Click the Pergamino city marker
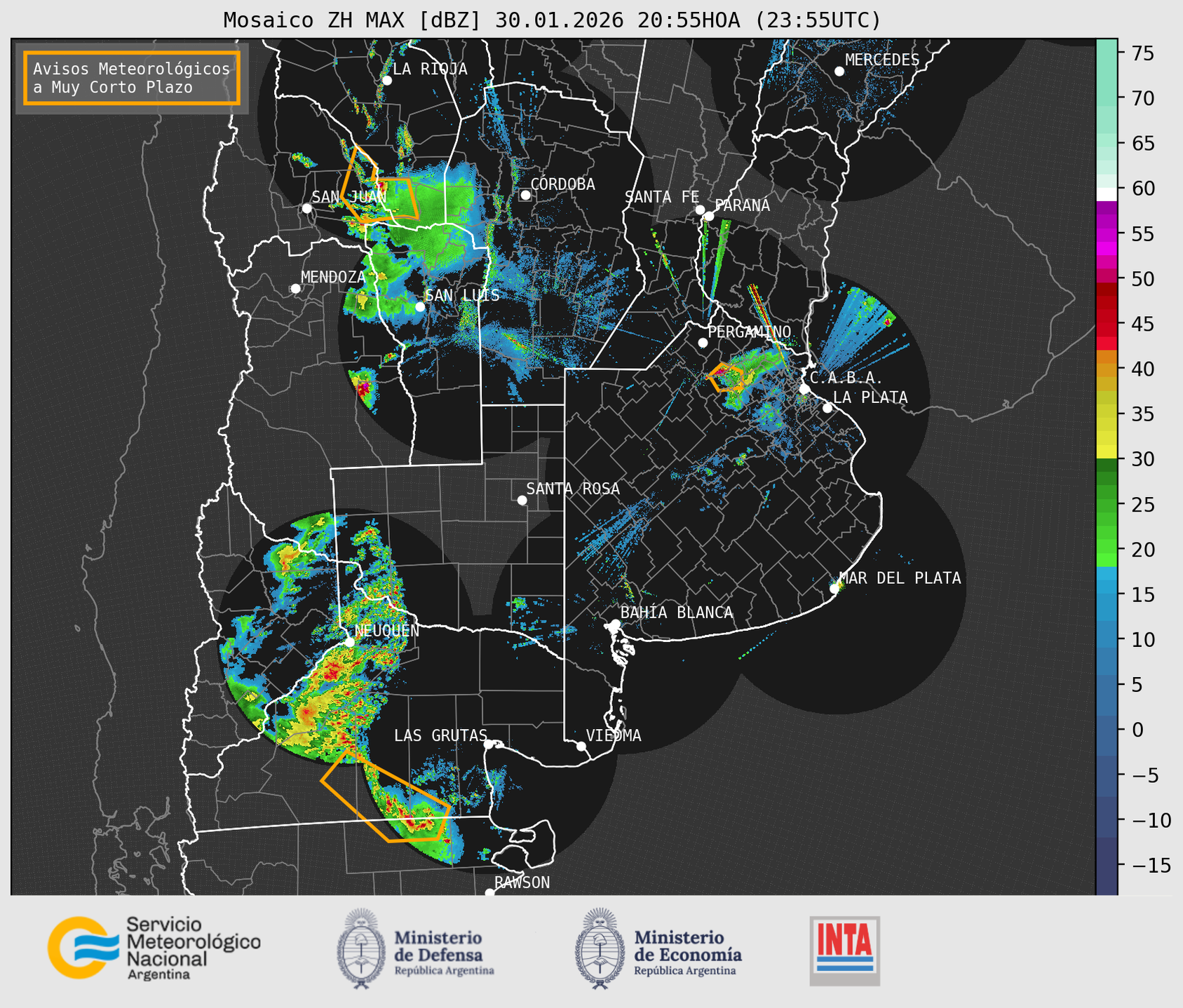 [703, 343]
